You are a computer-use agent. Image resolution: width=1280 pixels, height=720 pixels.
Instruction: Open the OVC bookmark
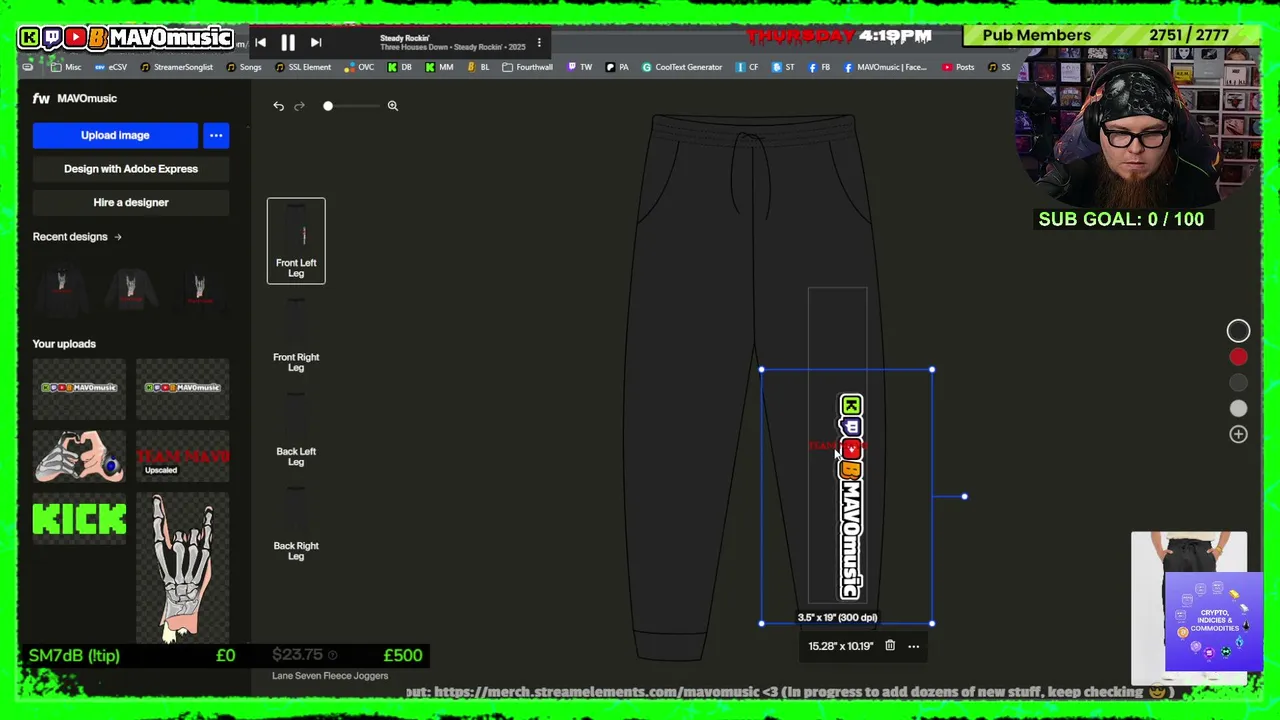point(359,67)
